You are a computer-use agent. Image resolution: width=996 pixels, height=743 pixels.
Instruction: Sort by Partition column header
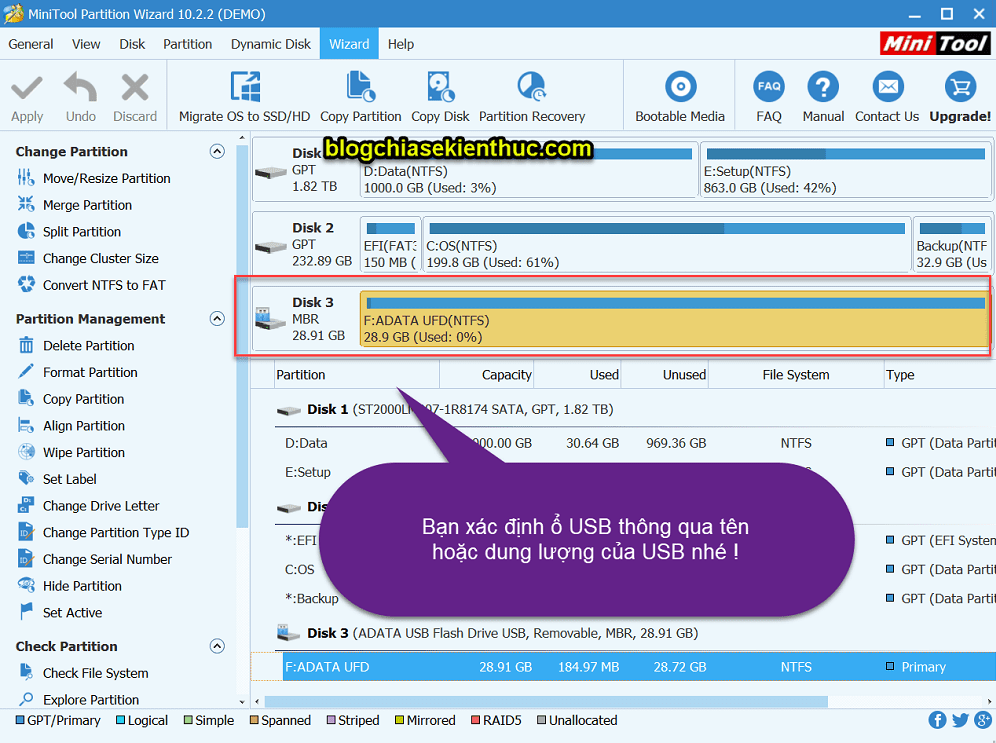click(x=357, y=375)
